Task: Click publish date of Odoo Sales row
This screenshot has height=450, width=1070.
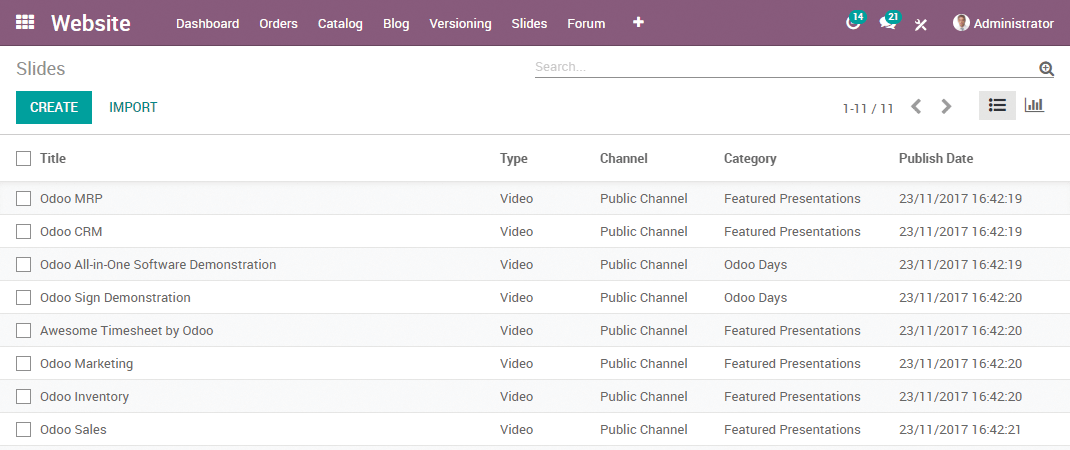Action: tap(961, 430)
